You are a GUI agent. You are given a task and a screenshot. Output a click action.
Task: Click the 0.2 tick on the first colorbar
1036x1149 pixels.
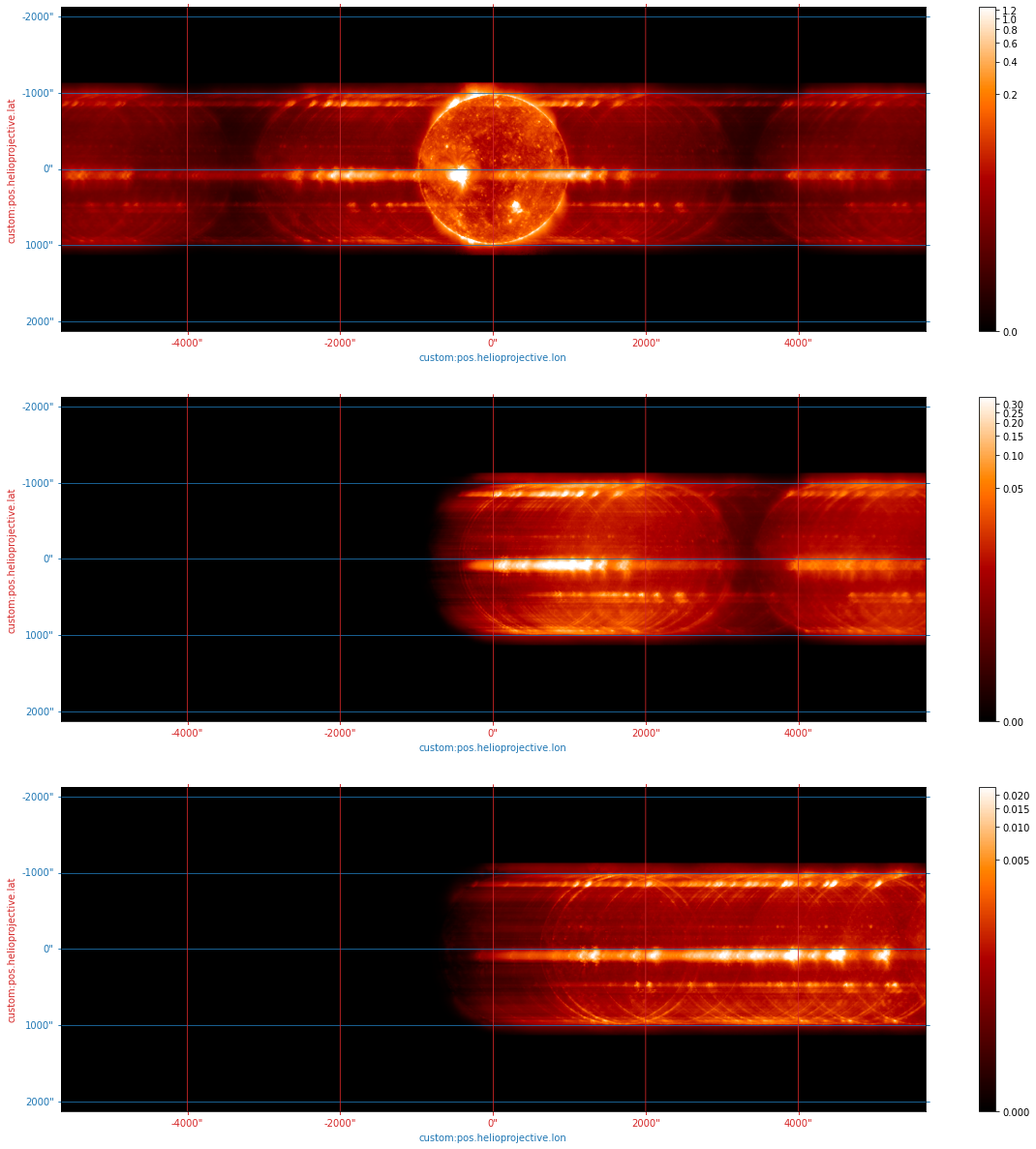pyautogui.click(x=1010, y=95)
